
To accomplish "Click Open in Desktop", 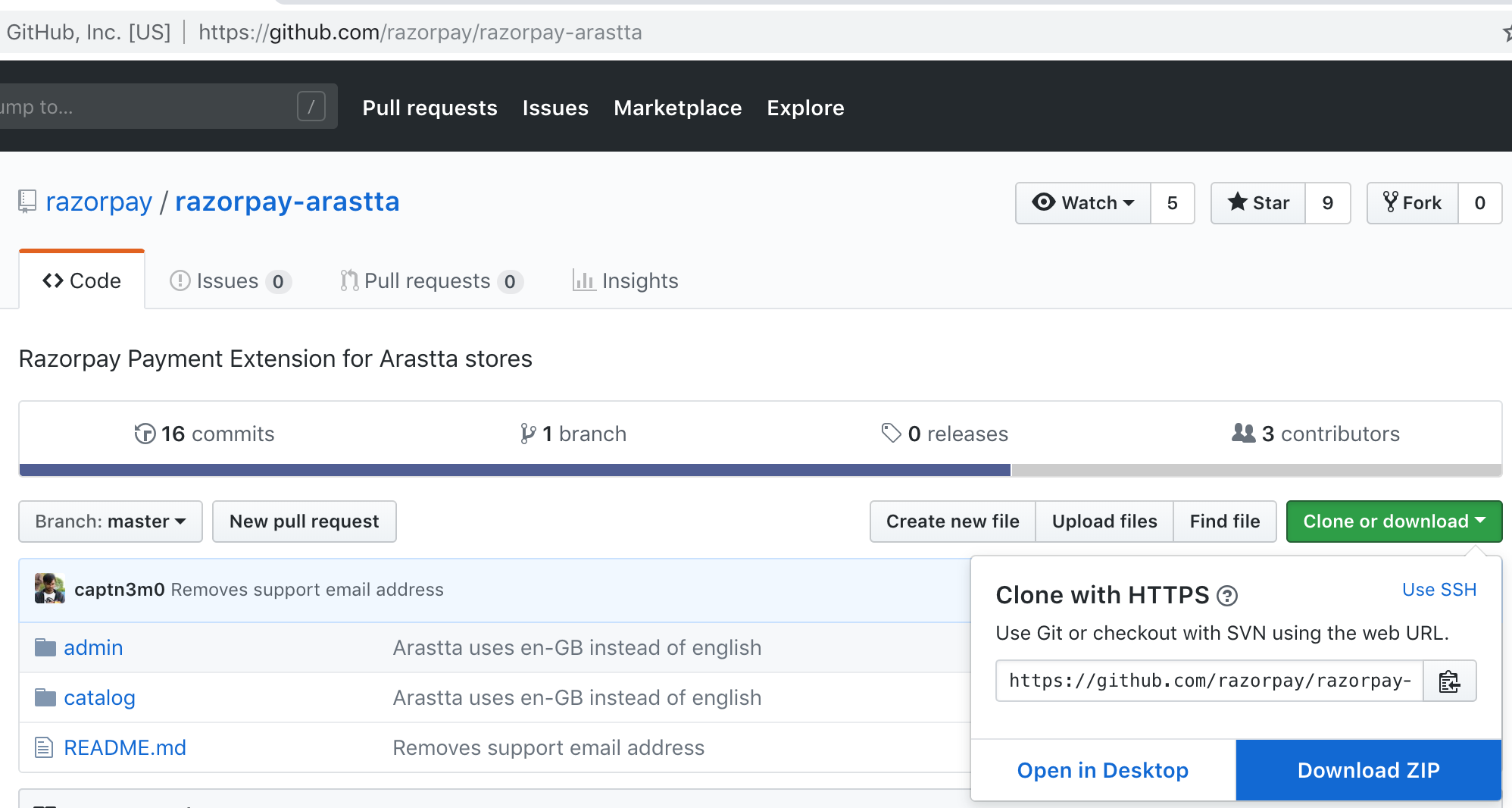I will 1103,770.
